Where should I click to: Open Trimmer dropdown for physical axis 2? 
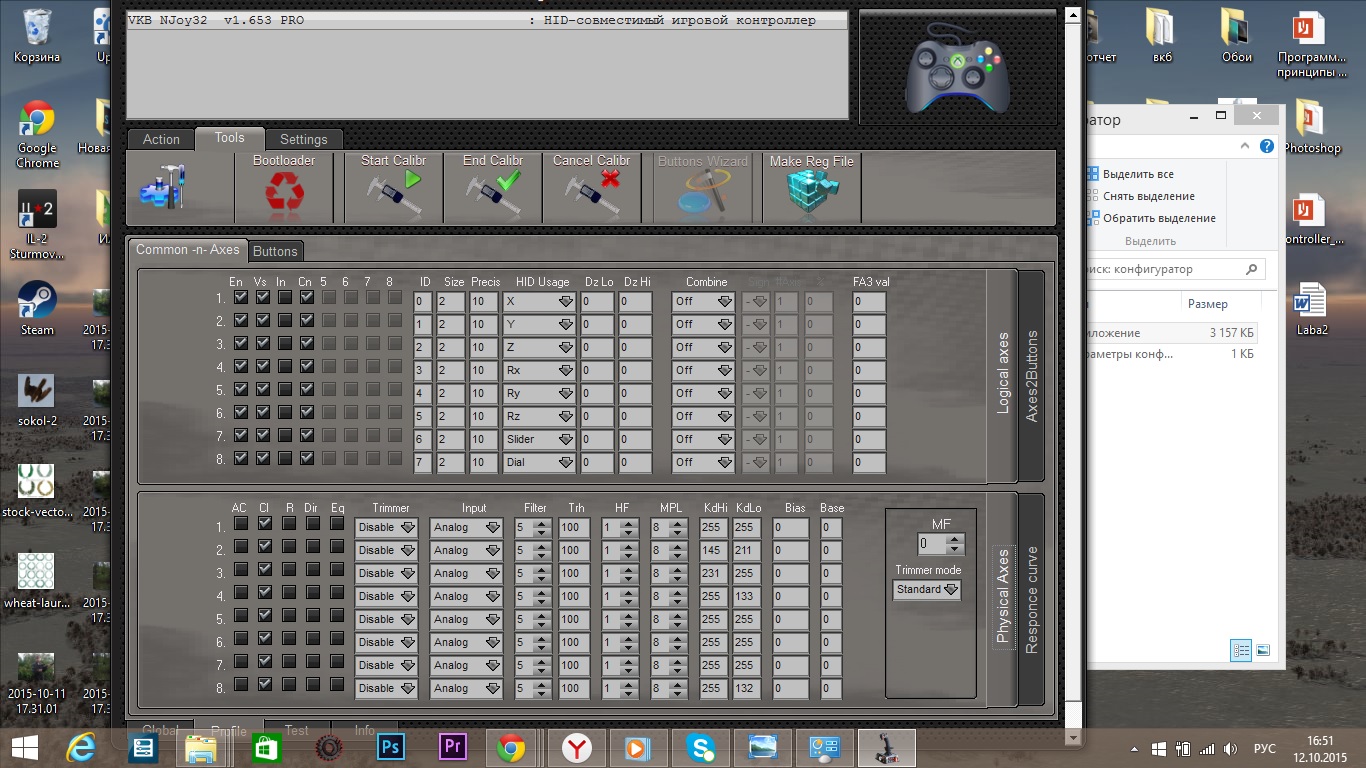point(386,550)
